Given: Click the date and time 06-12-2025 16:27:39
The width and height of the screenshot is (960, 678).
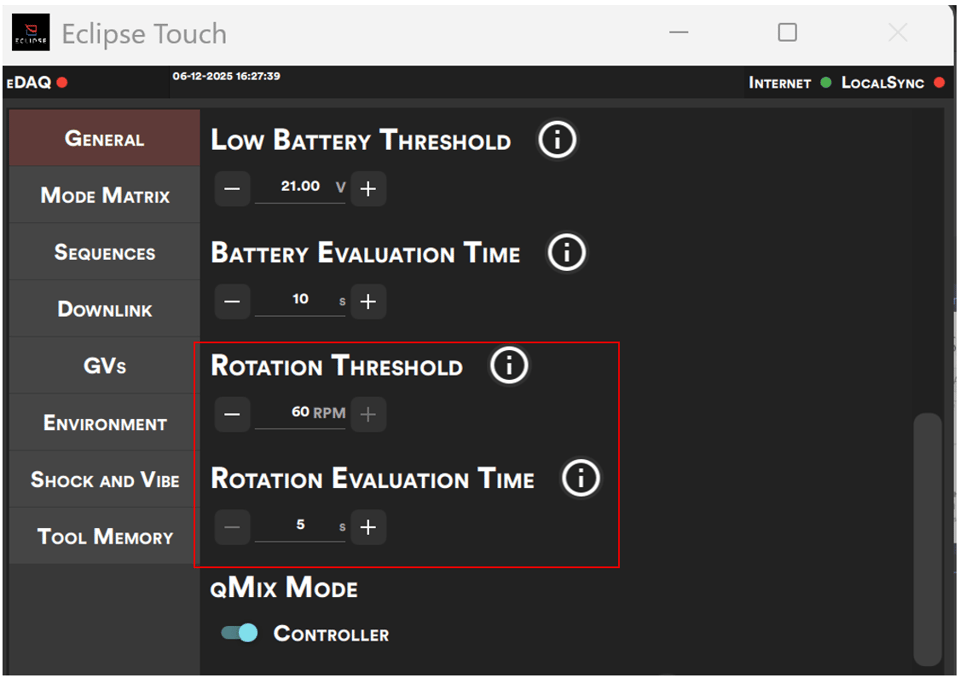Looking at the screenshot, I should 226,76.
